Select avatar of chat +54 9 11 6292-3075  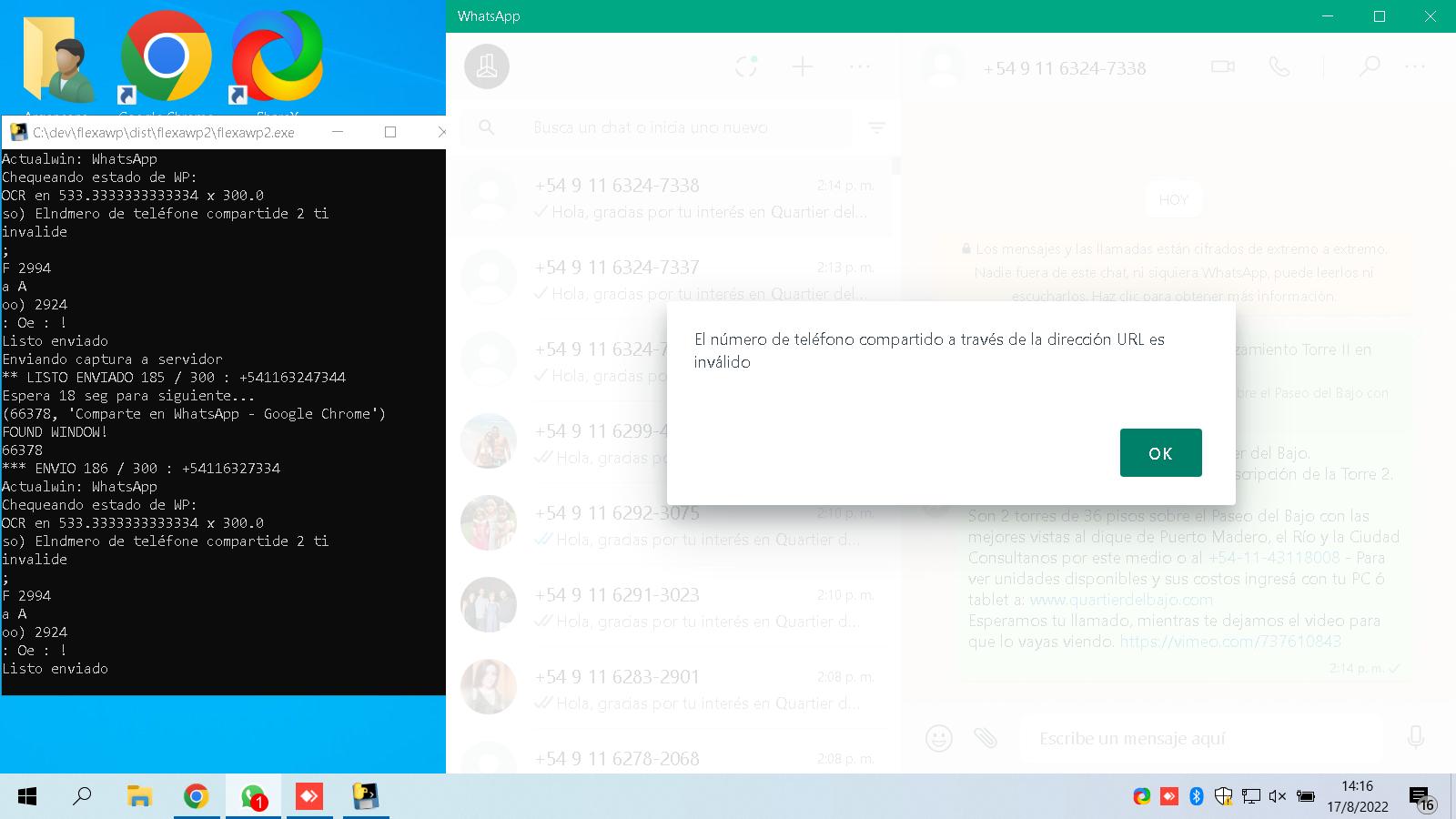pos(489,523)
